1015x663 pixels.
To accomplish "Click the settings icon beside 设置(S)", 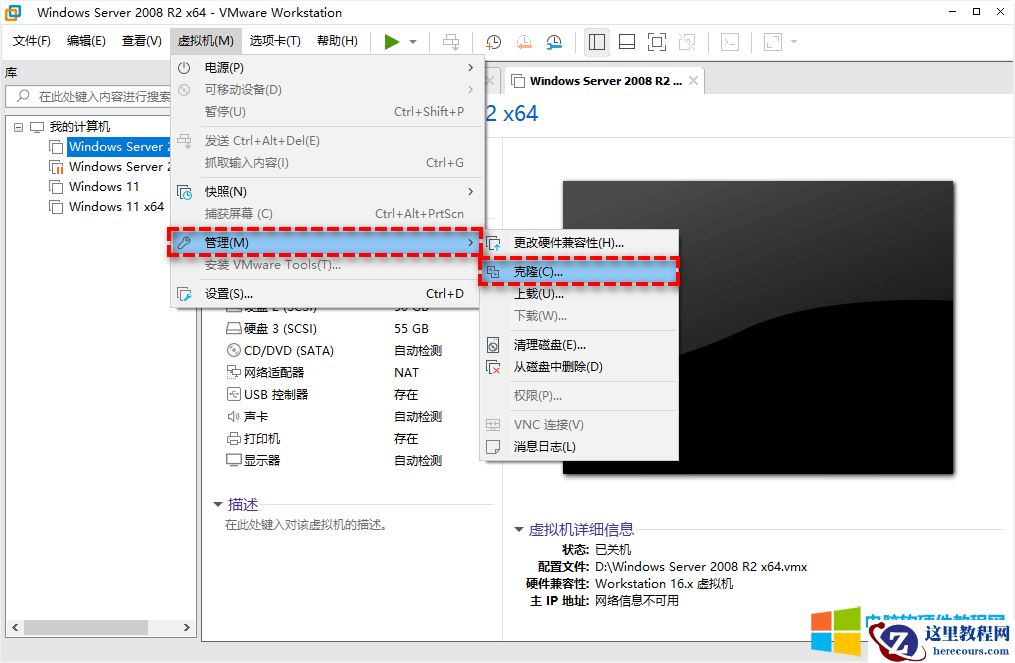I will pos(184,295).
